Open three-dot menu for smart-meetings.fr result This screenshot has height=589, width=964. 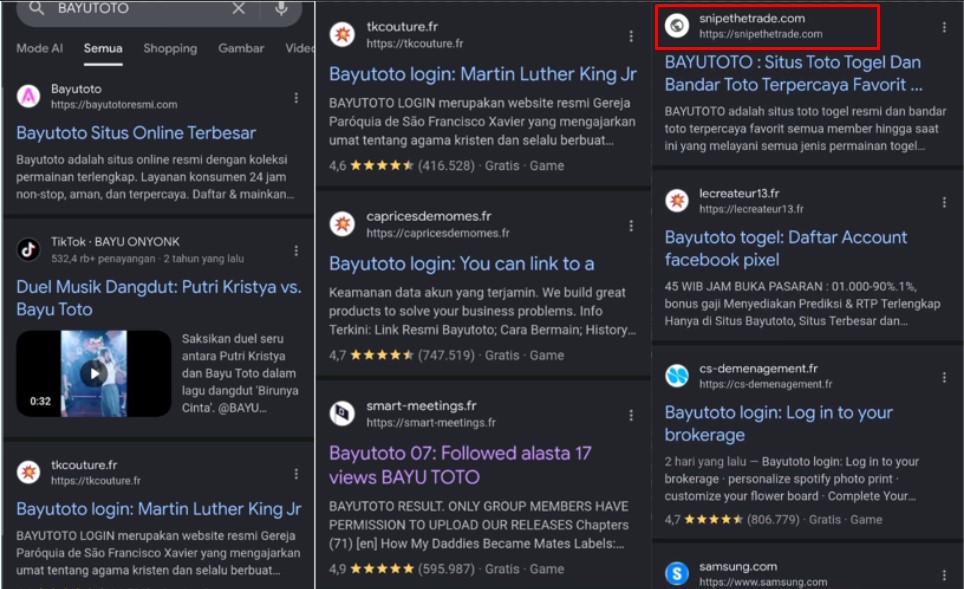click(x=630, y=415)
